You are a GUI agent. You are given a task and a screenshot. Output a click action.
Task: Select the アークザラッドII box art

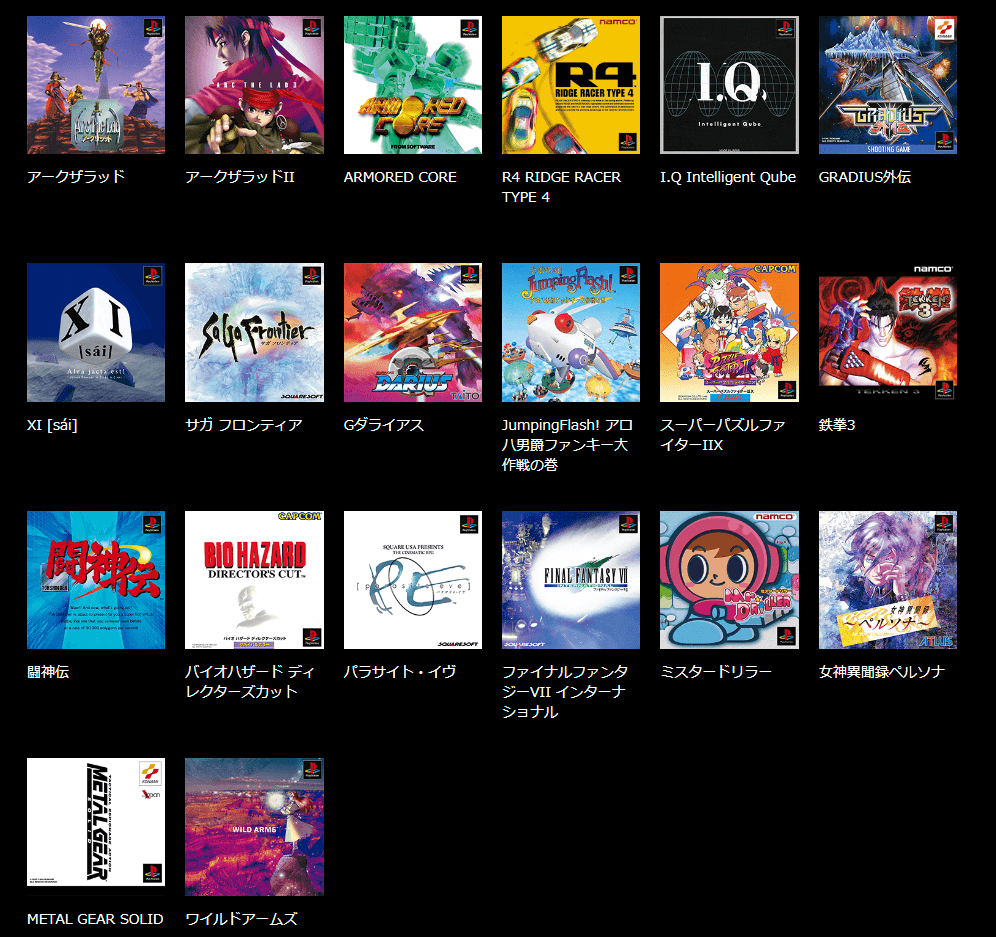point(253,84)
